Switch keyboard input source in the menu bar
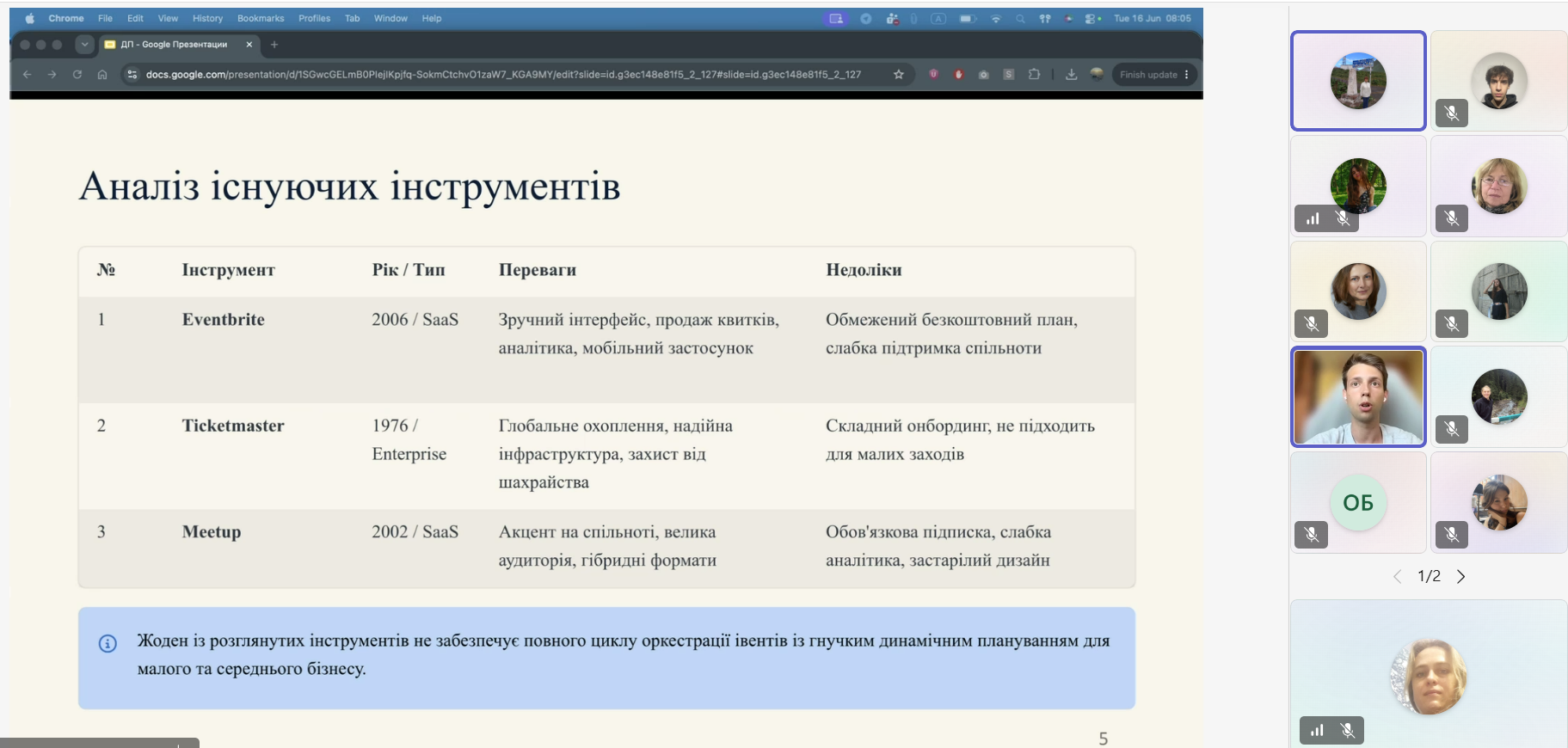The height and width of the screenshot is (748, 1568). 938,18
